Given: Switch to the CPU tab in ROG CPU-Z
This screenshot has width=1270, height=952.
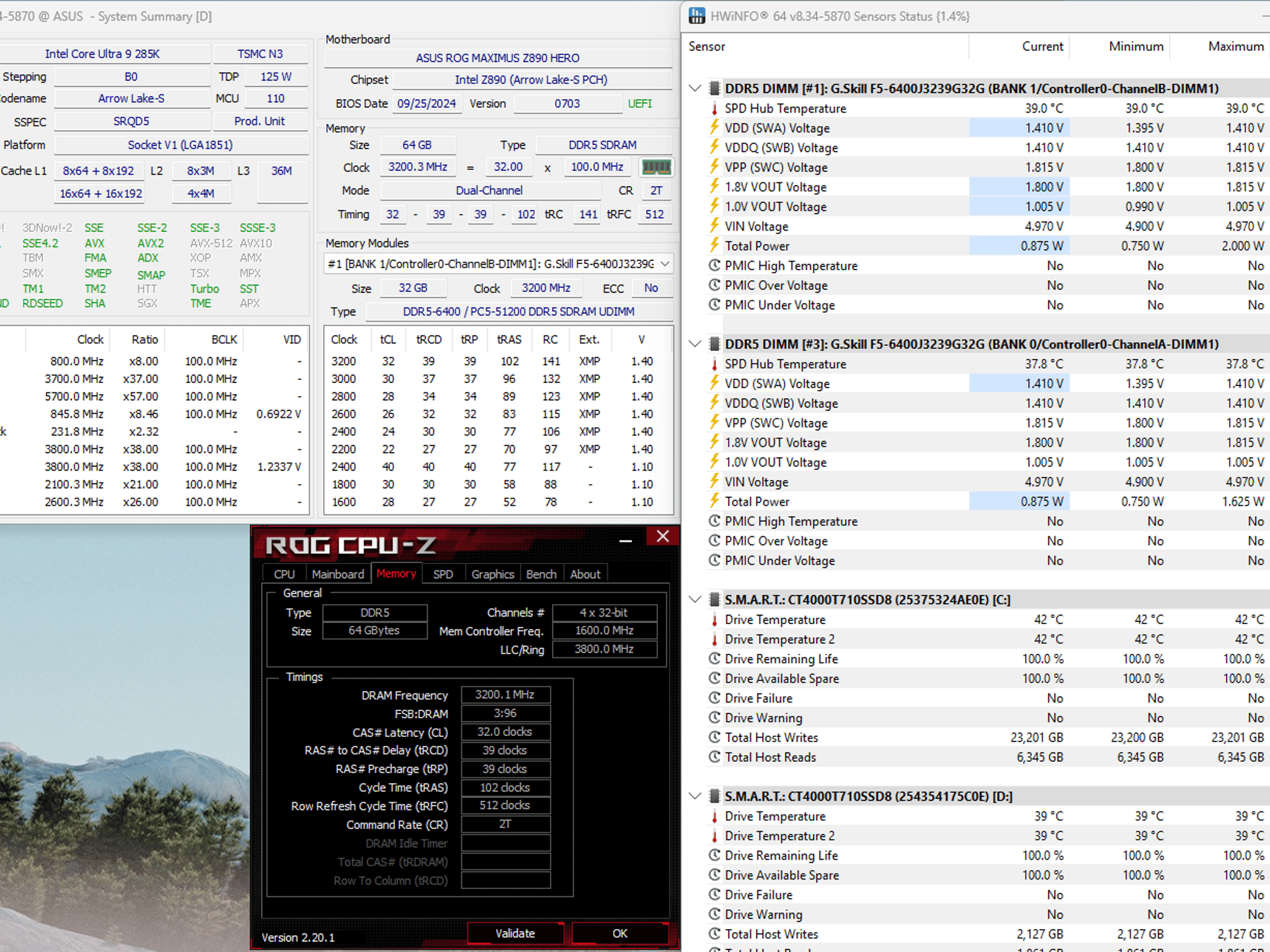Looking at the screenshot, I should tap(285, 575).
